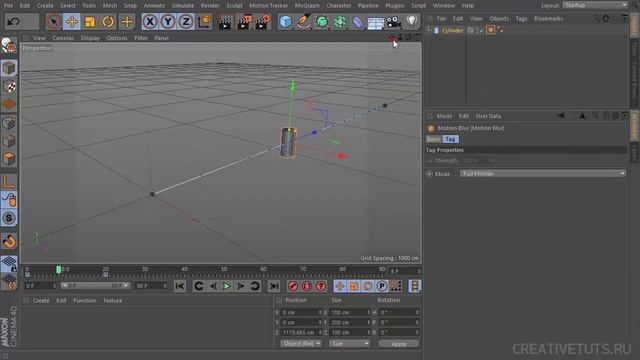Select Model mode cube icon
Viewport: 640px width, 360px height.
coord(9,68)
